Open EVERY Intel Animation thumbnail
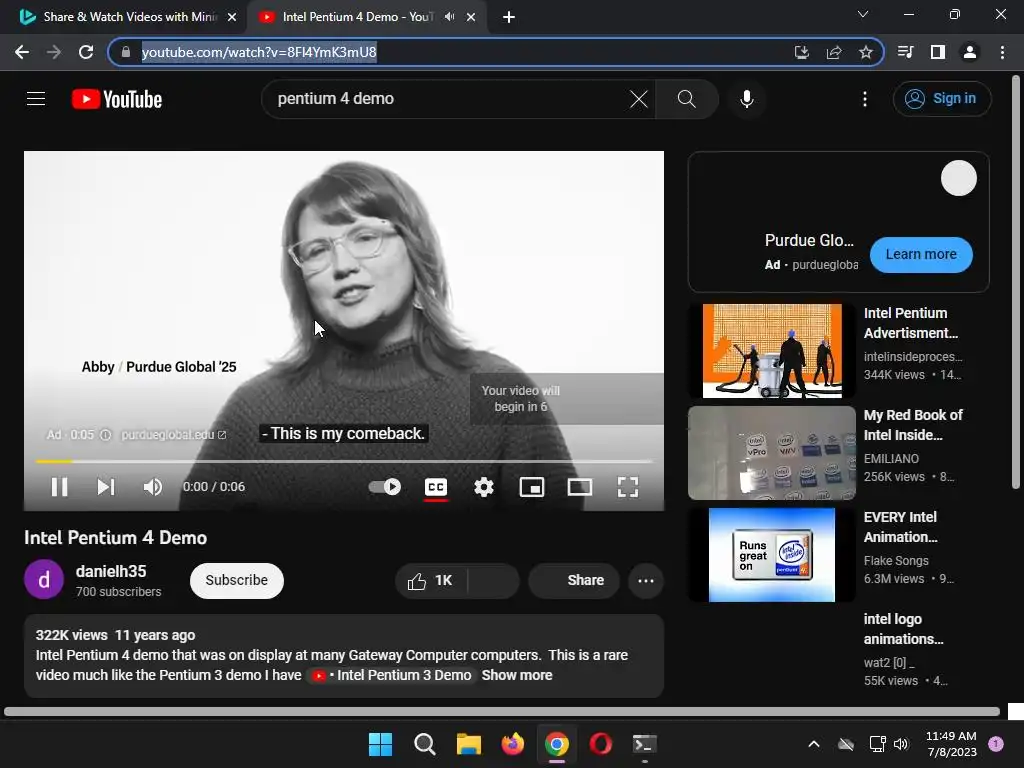This screenshot has height=768, width=1024. [x=772, y=554]
